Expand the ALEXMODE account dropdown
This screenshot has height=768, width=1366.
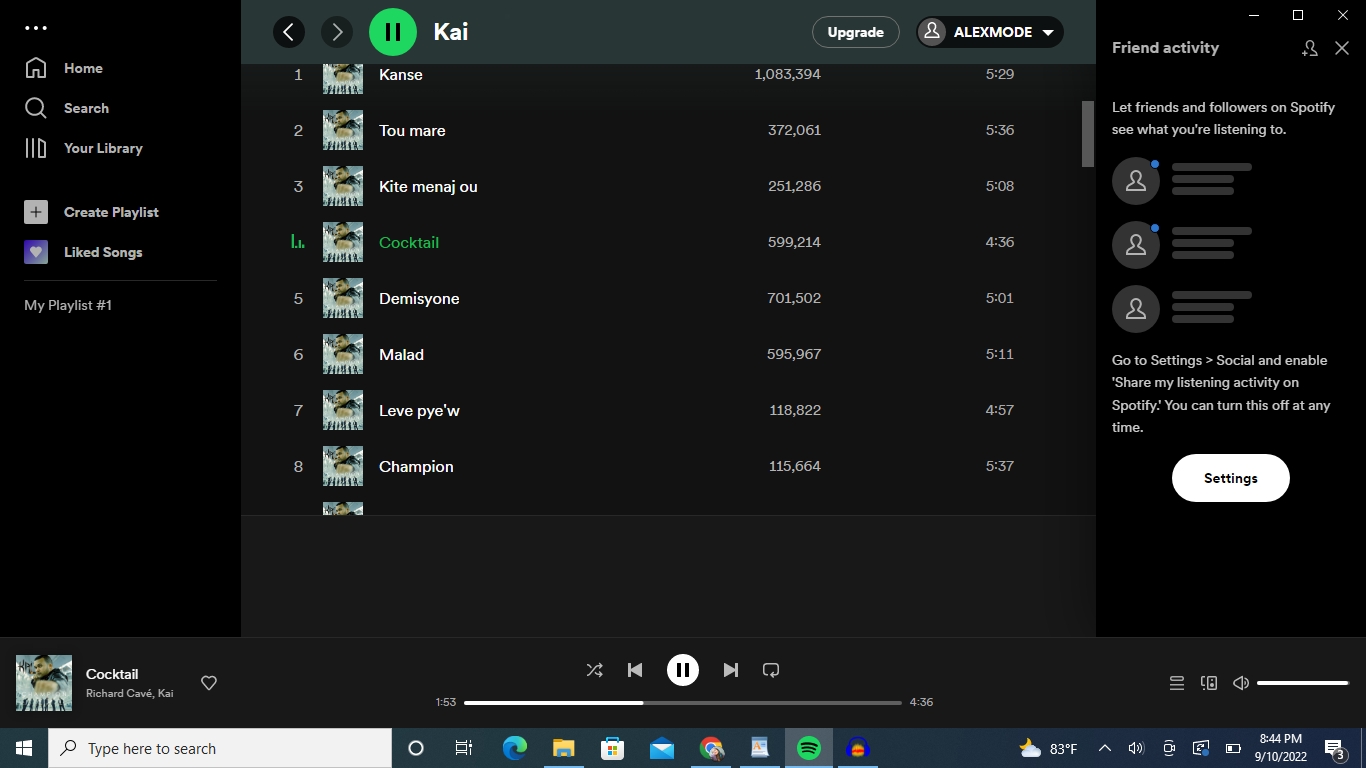[x=990, y=32]
